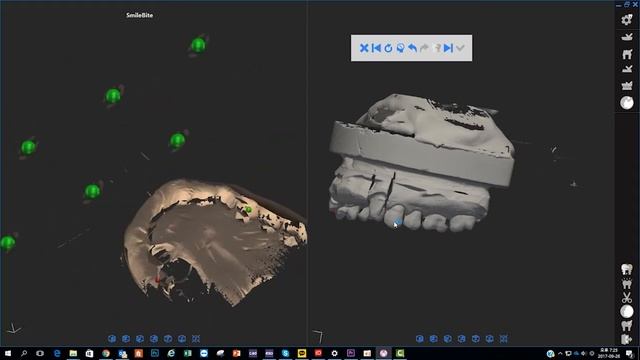Screen dimensions: 640x360
Task: Click the fit-to-view icon in the right pane
Action: pyautogui.click(x=504, y=339)
